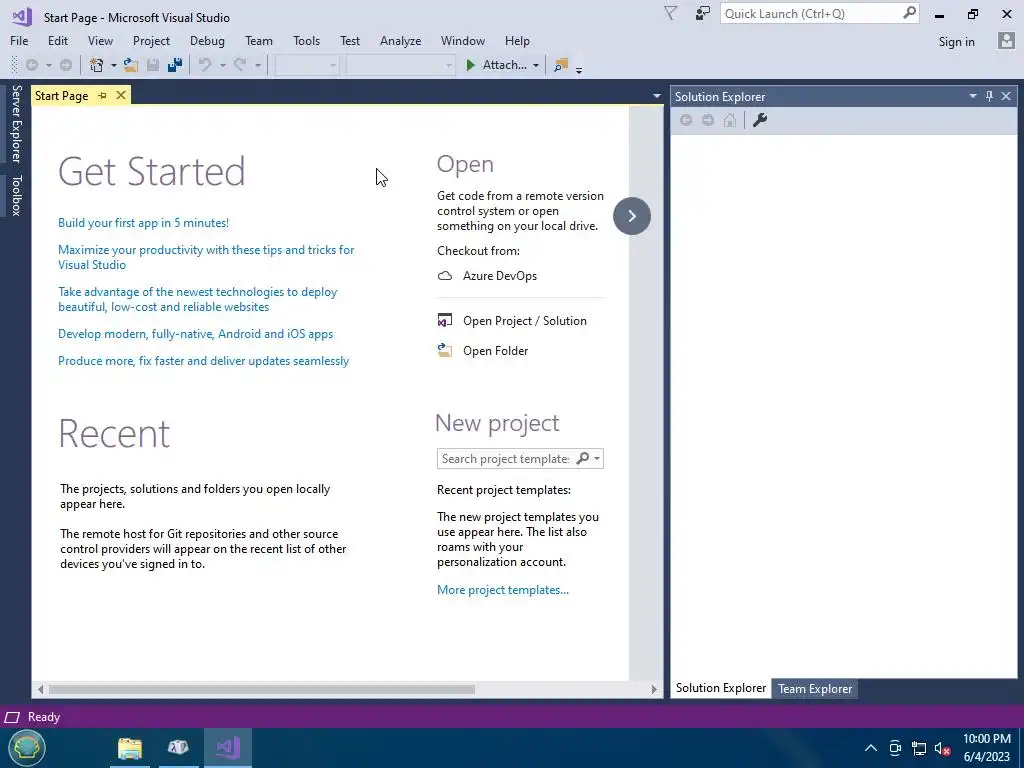The image size is (1024, 768).
Task: Open the Redo history dropdown arrow
Action: pyautogui.click(x=257, y=65)
